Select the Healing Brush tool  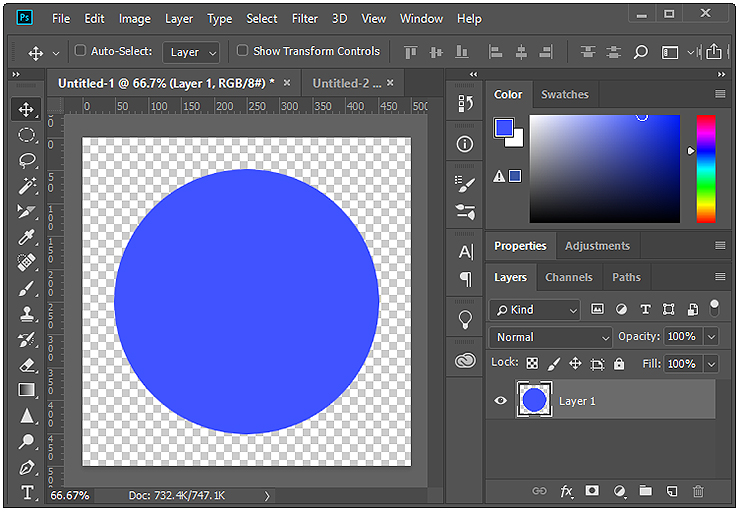click(x=26, y=262)
